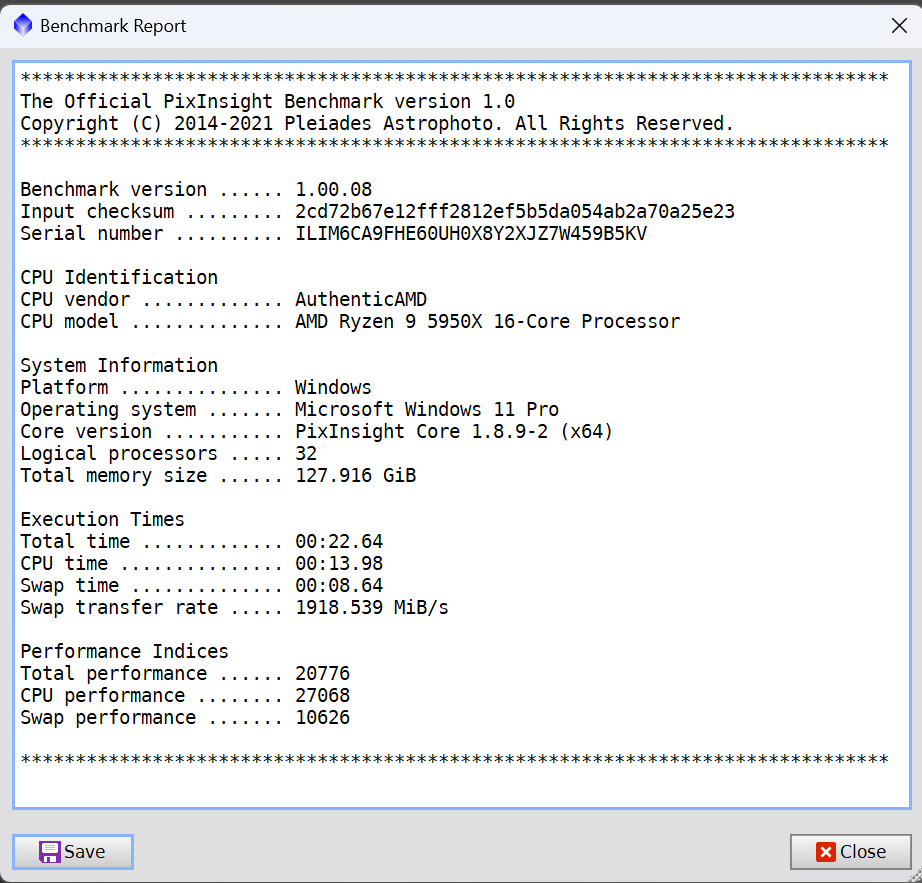The width and height of the screenshot is (922, 883).
Task: Click the System Information heading
Action: (x=119, y=366)
